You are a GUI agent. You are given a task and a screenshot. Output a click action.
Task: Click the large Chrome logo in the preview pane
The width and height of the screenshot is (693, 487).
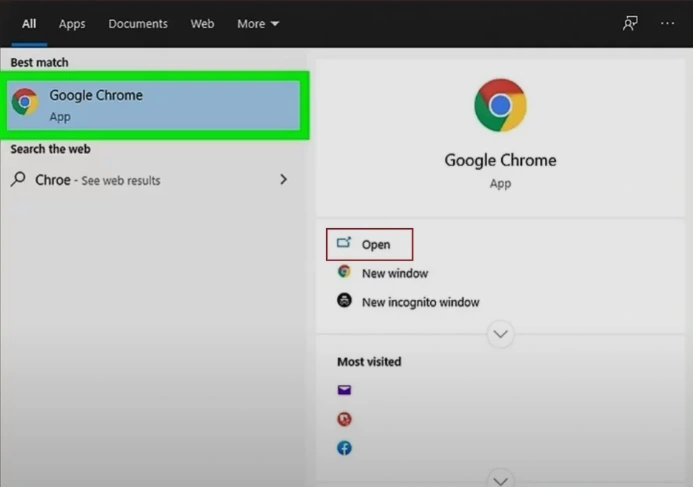point(500,105)
